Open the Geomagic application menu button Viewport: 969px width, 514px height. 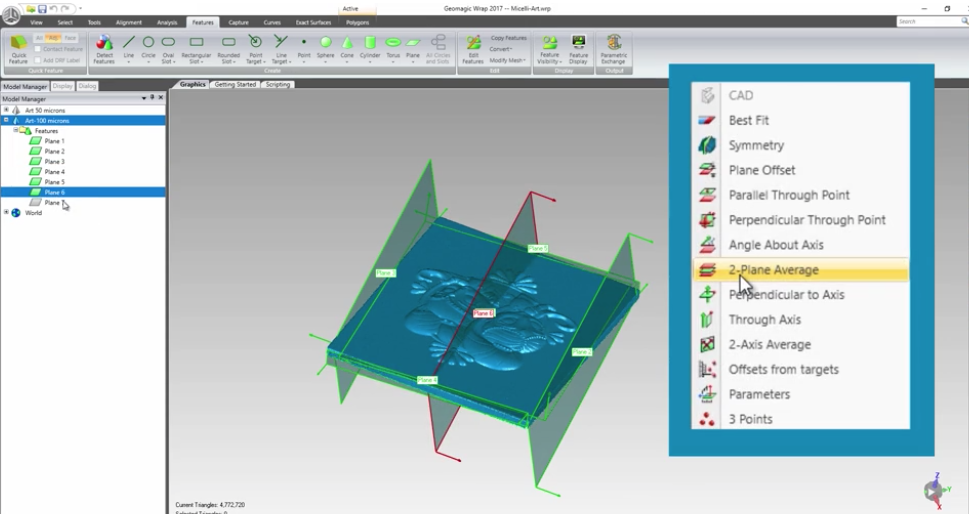pos(11,15)
